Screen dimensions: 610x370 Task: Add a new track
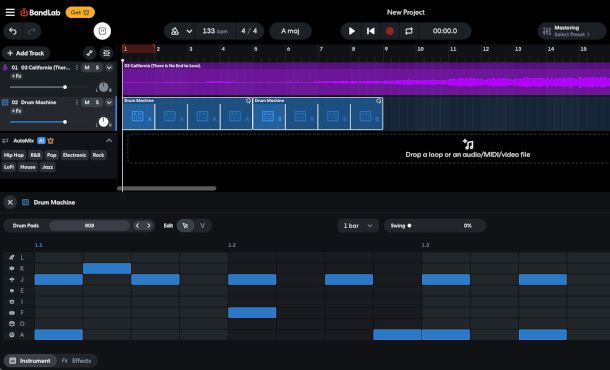click(x=26, y=53)
